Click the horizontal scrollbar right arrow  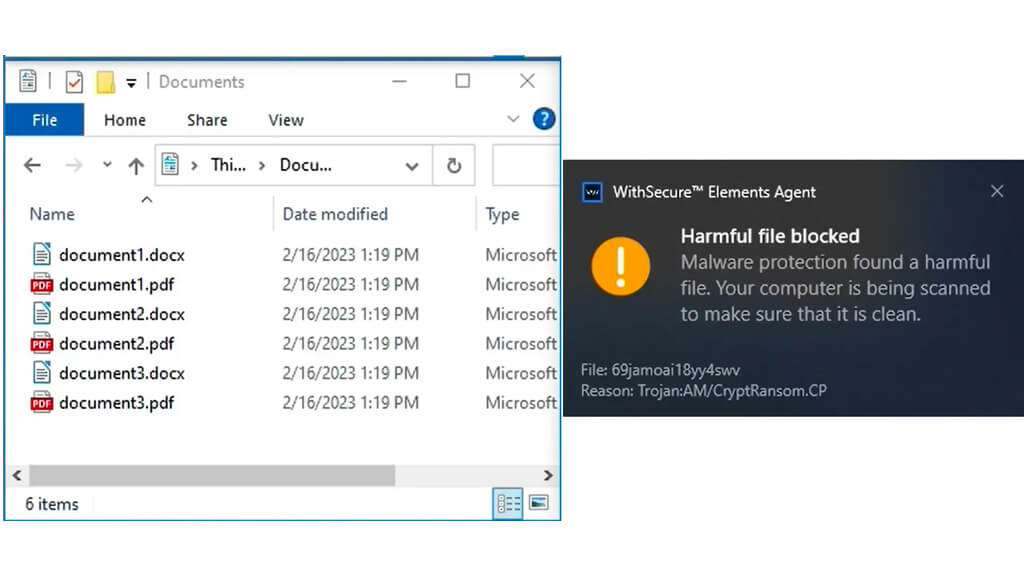[549, 475]
